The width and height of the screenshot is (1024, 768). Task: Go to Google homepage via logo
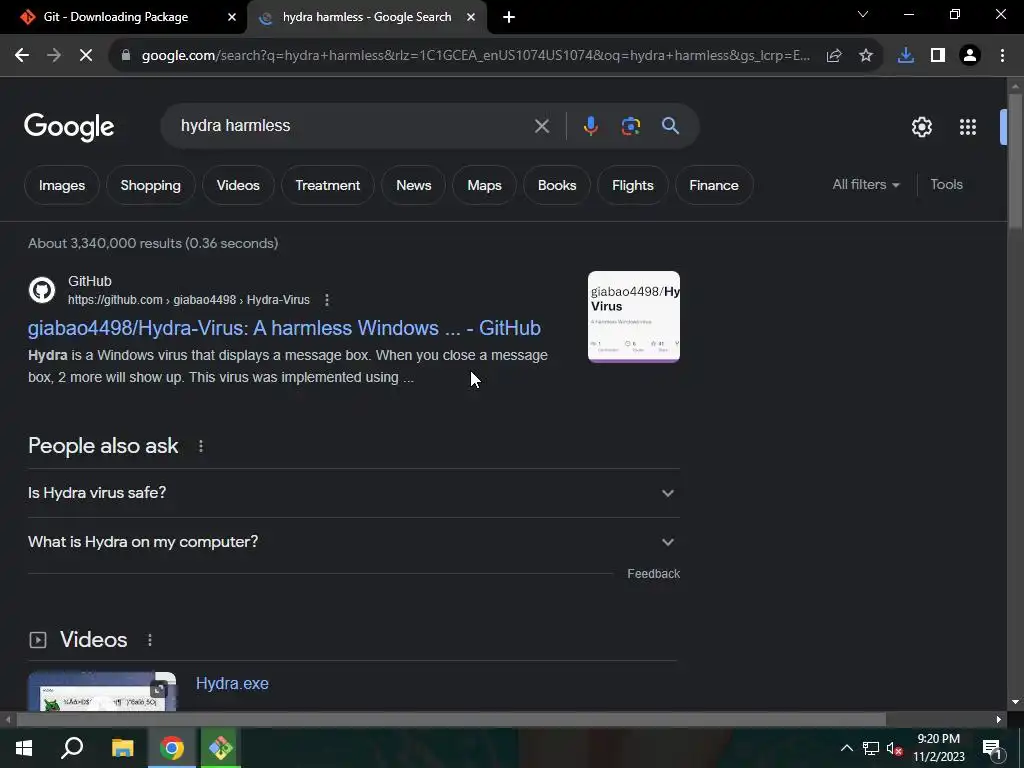pos(69,127)
